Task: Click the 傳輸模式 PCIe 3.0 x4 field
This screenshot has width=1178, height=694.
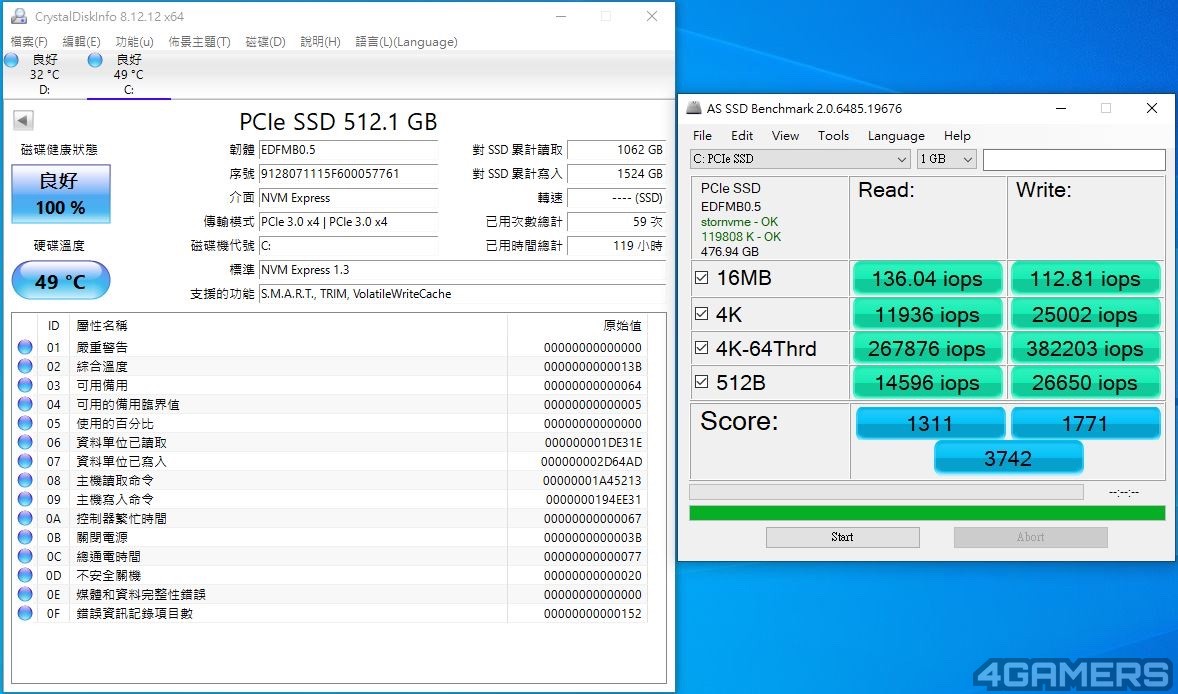Action: [x=349, y=222]
